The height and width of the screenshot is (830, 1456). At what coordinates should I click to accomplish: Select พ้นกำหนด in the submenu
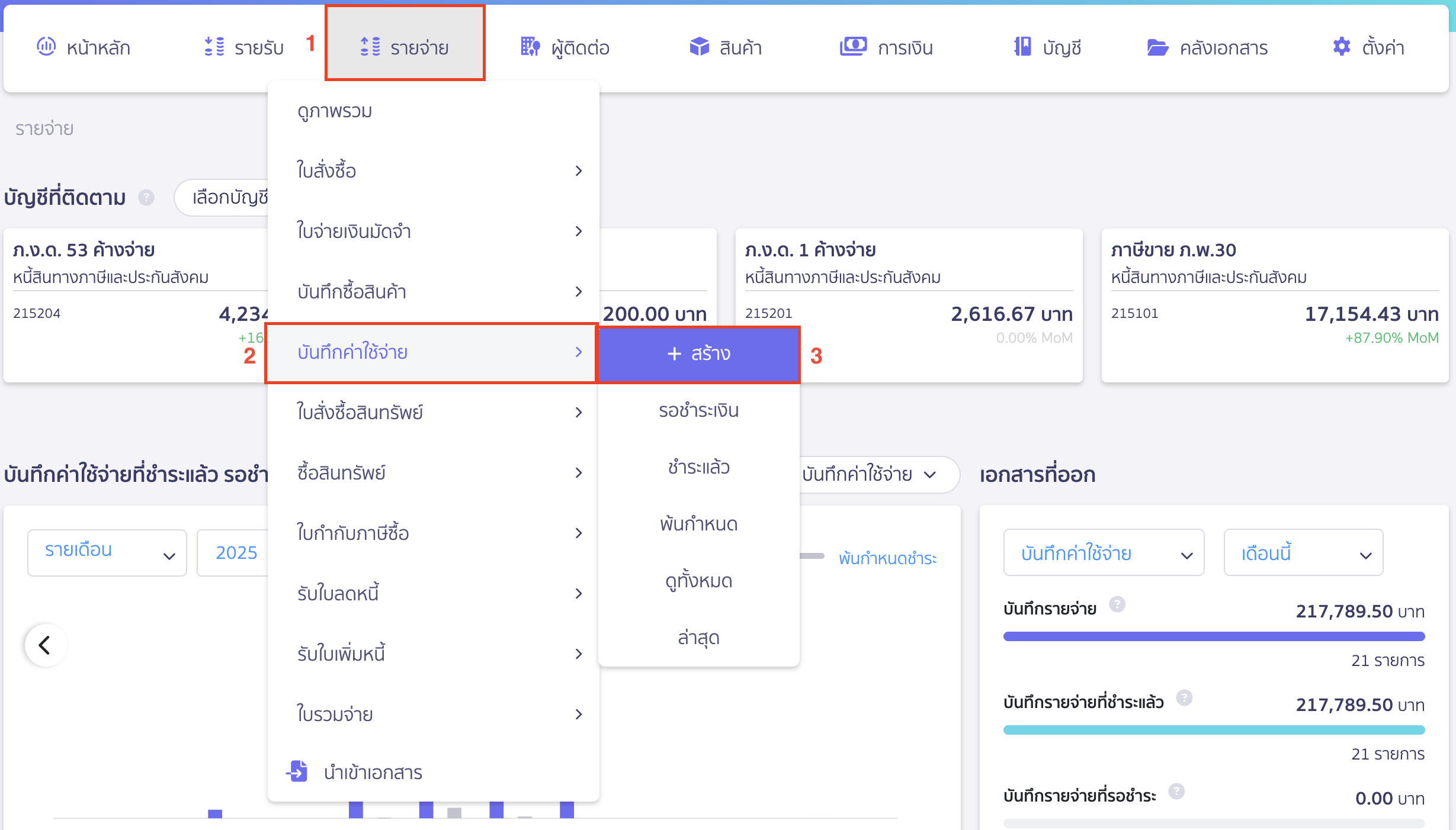pos(699,524)
